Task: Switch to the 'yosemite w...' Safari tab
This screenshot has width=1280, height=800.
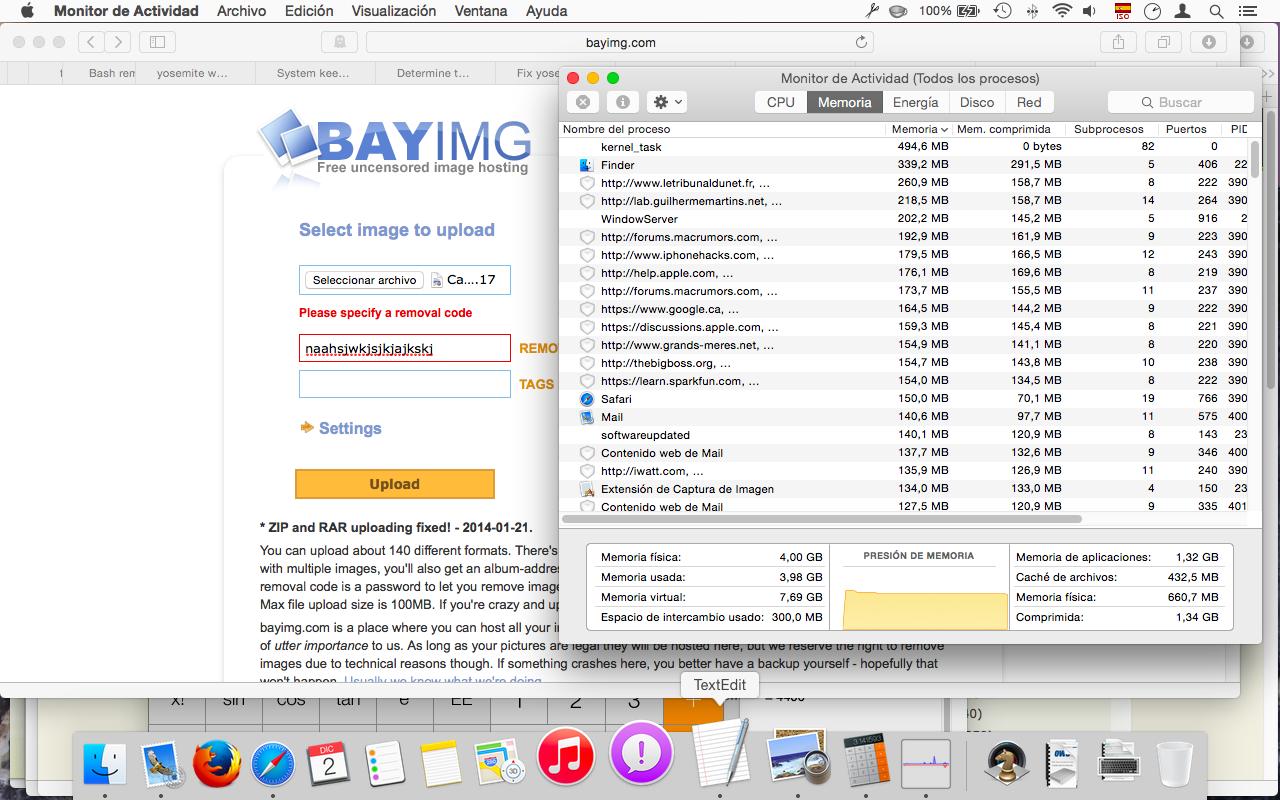Action: tap(193, 73)
